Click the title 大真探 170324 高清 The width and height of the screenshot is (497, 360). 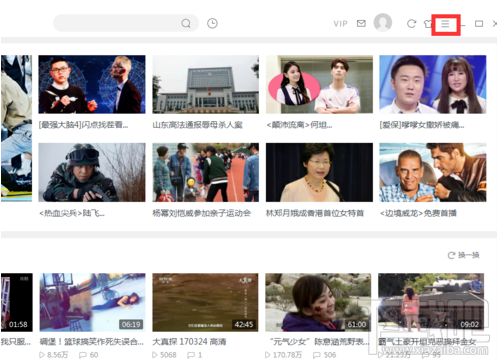[x=189, y=342]
